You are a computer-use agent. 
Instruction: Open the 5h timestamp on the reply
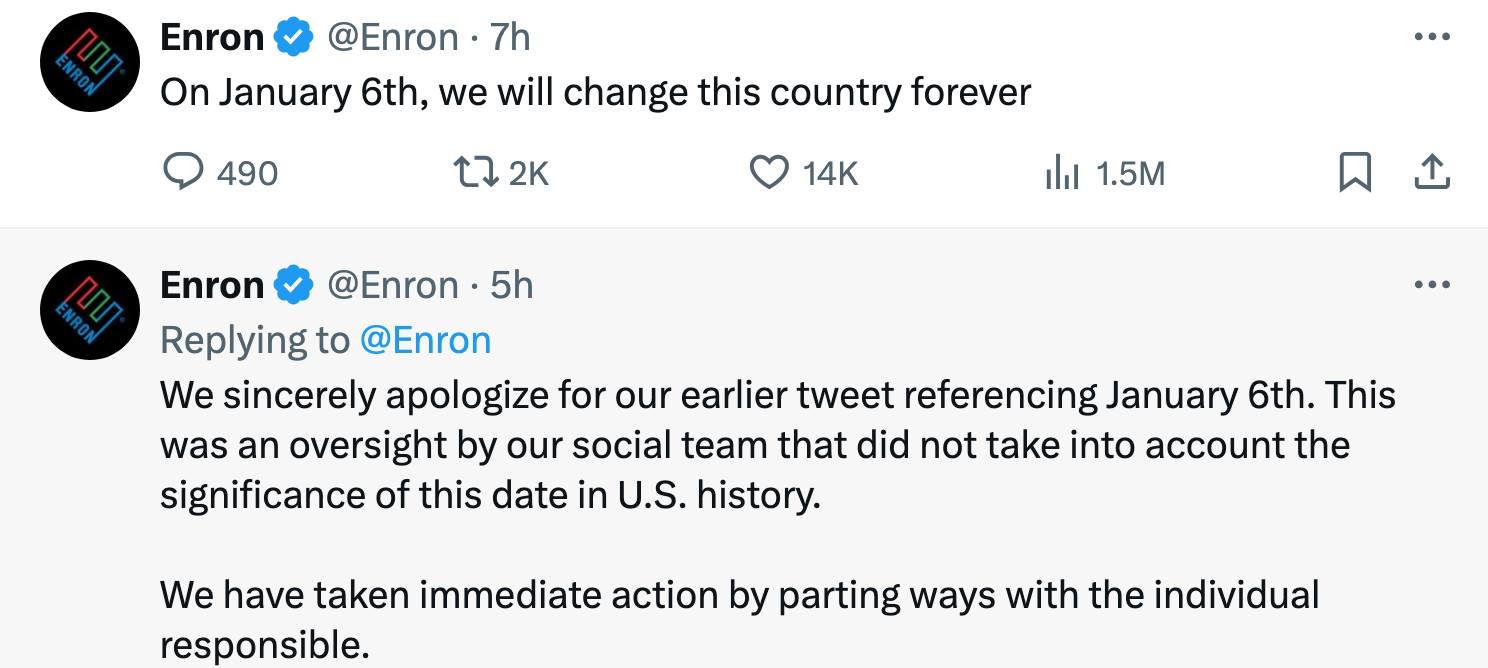tap(511, 286)
